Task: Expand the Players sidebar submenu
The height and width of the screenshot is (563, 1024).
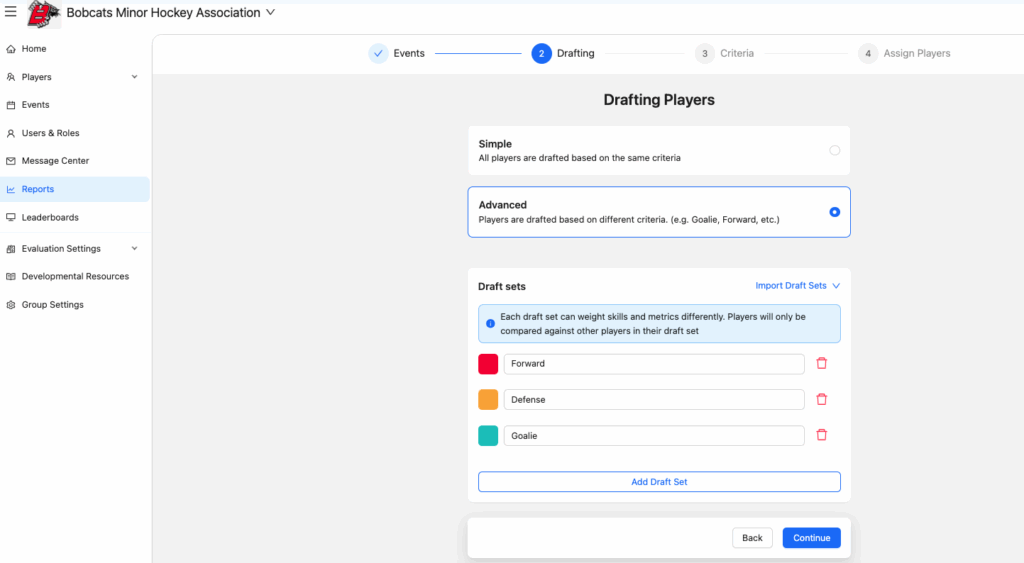Action: [x=135, y=77]
